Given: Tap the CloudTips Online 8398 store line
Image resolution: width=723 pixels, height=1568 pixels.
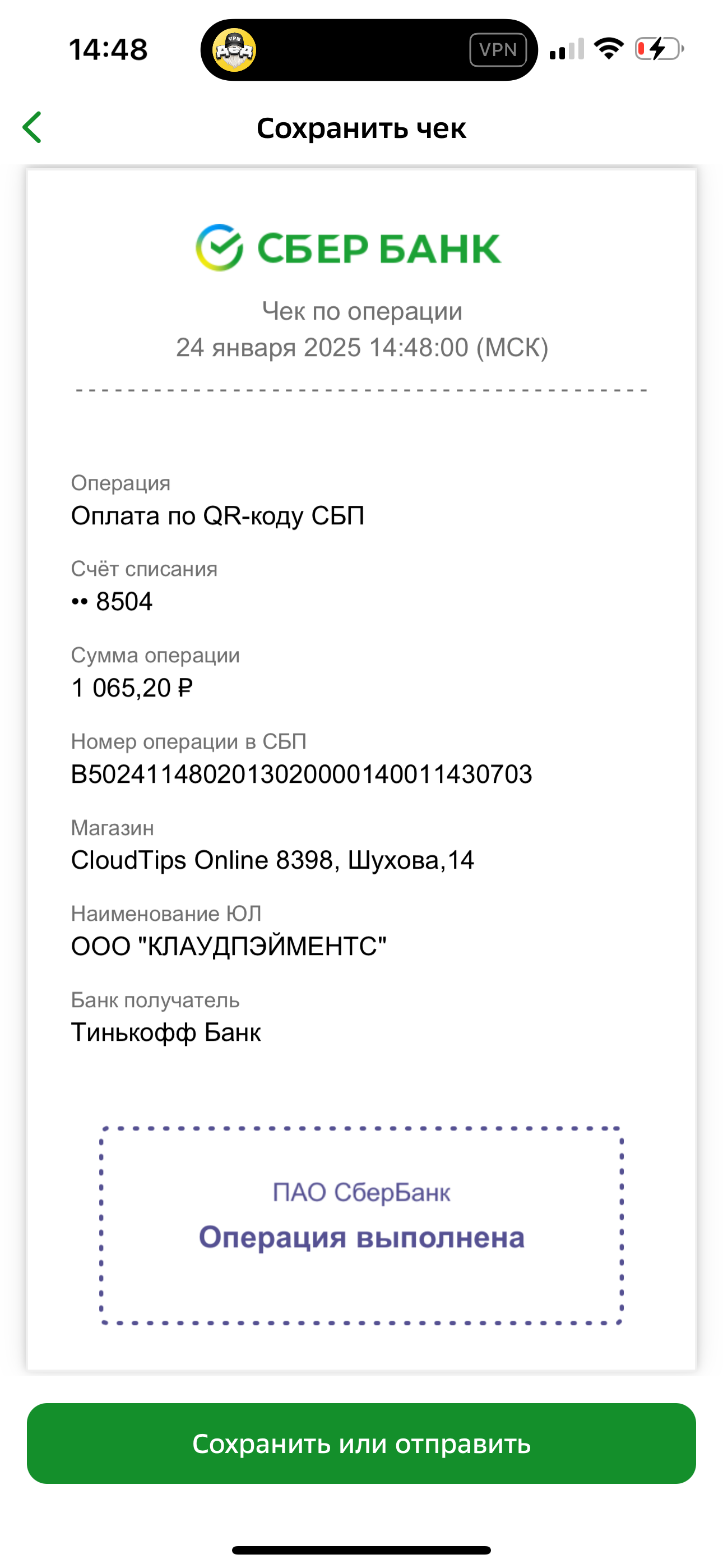Looking at the screenshot, I should [x=272, y=861].
